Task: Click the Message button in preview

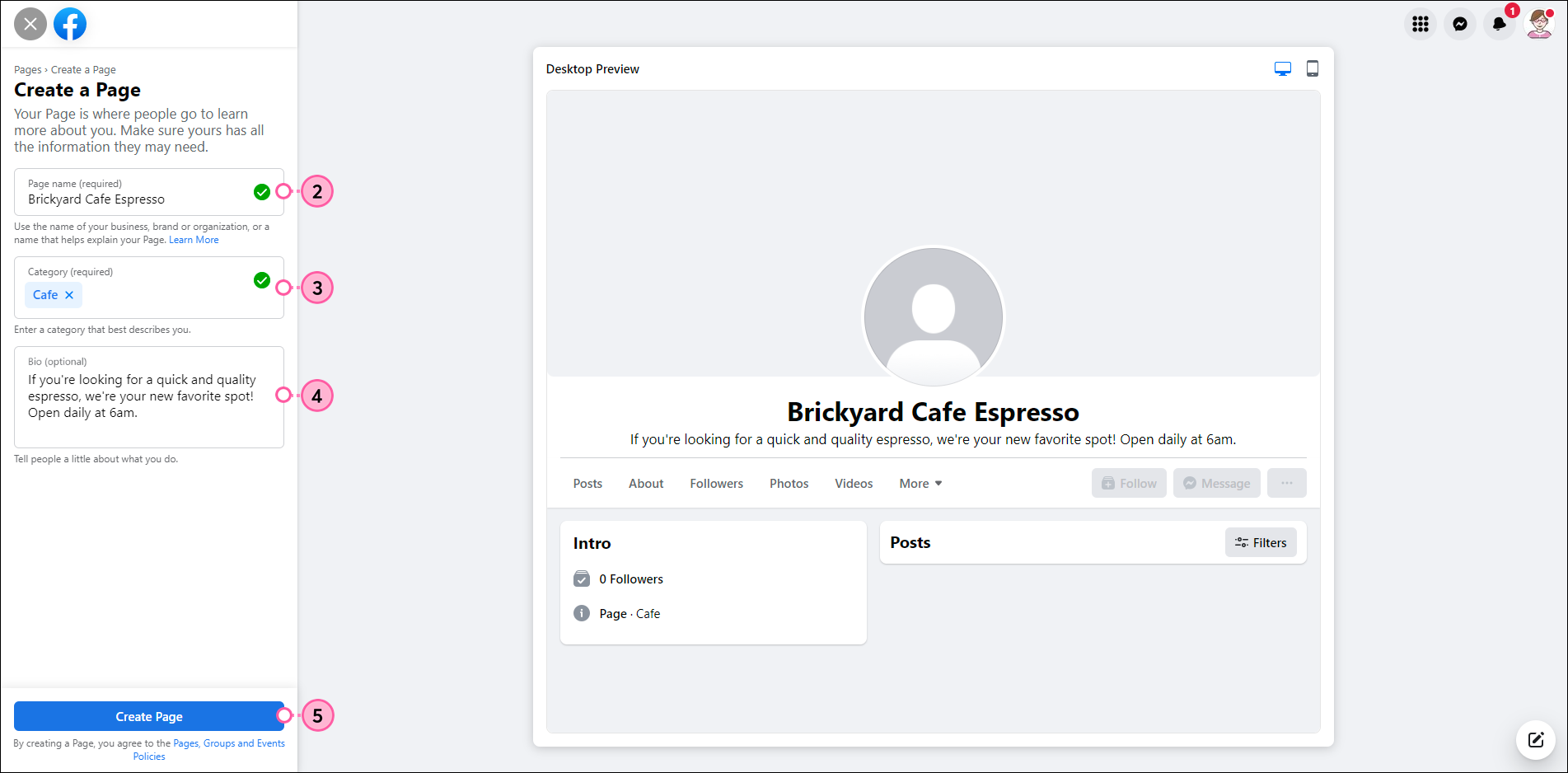Action: point(1217,483)
